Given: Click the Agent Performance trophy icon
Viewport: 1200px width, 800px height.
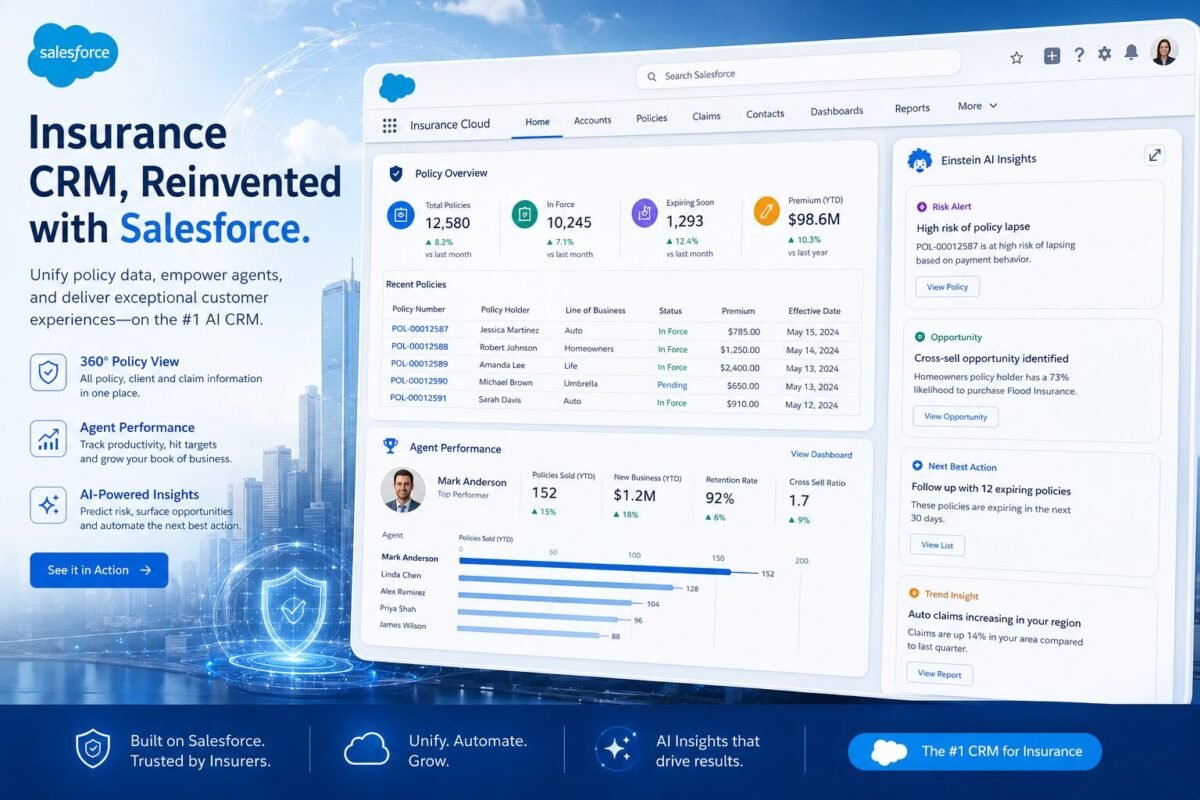Looking at the screenshot, I should pos(390,446).
